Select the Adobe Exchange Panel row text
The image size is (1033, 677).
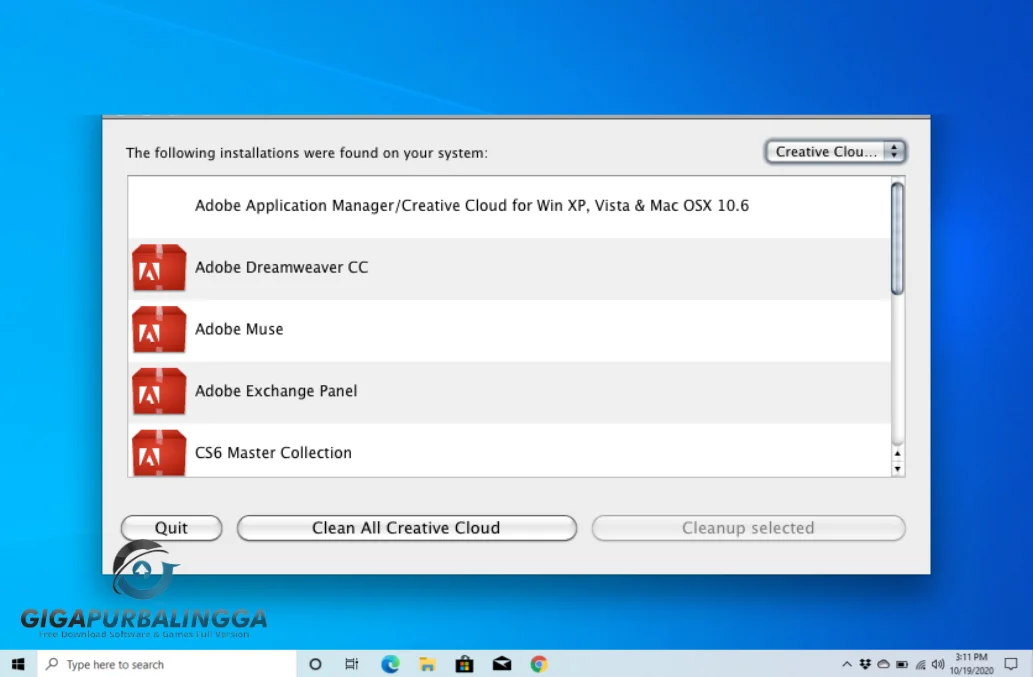[x=276, y=391]
